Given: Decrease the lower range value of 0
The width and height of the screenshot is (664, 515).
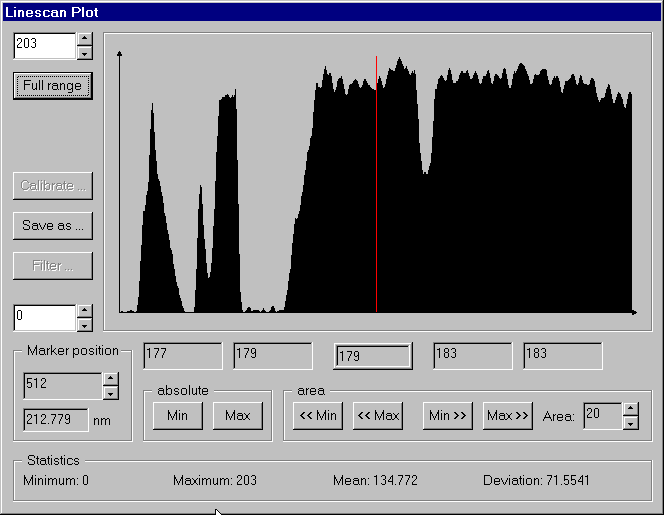Looking at the screenshot, I should tap(84, 324).
